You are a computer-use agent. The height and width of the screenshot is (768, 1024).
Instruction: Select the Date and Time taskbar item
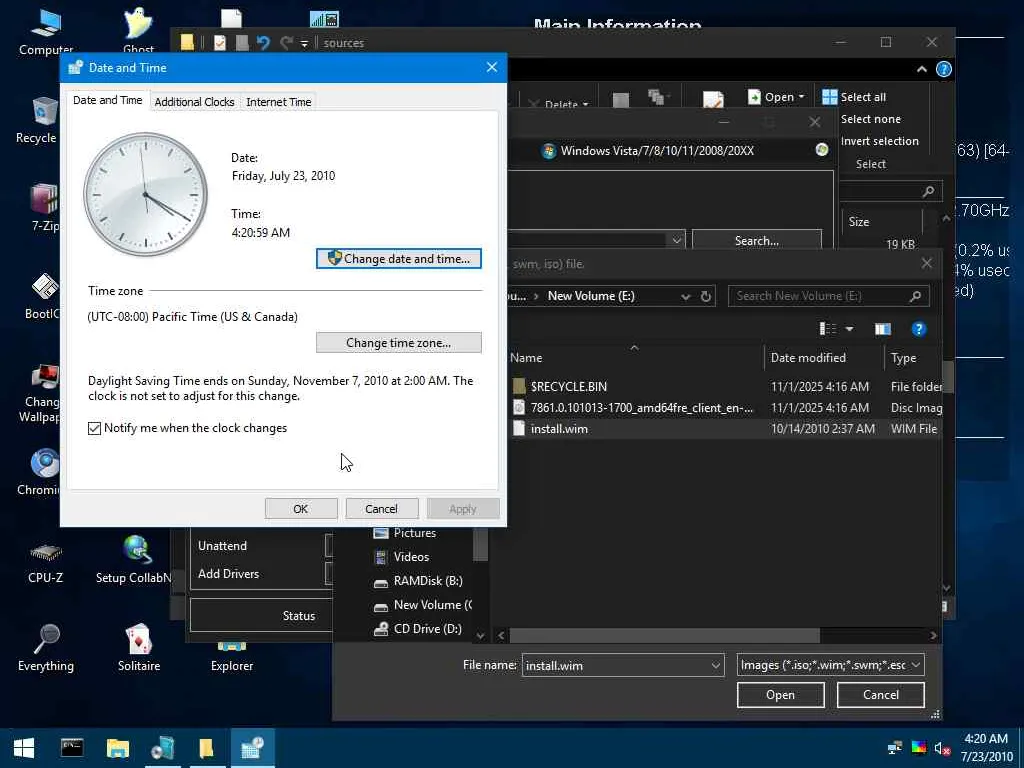253,748
